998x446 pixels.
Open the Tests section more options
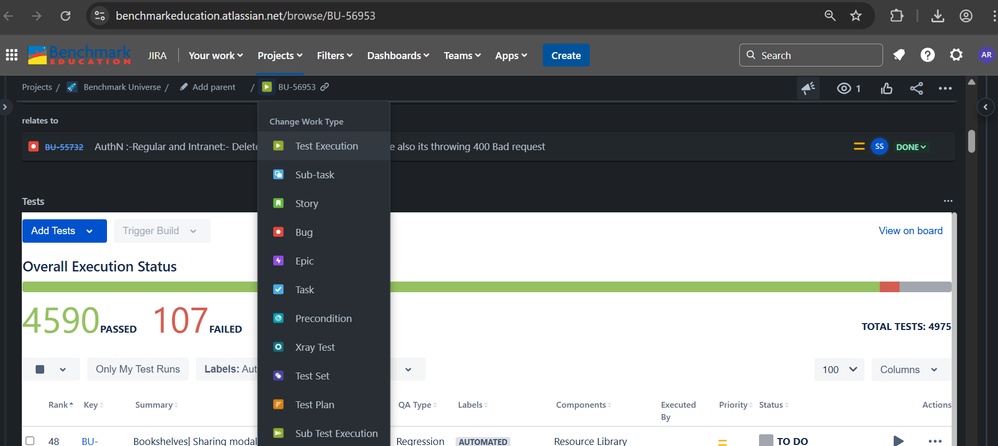[x=948, y=201]
